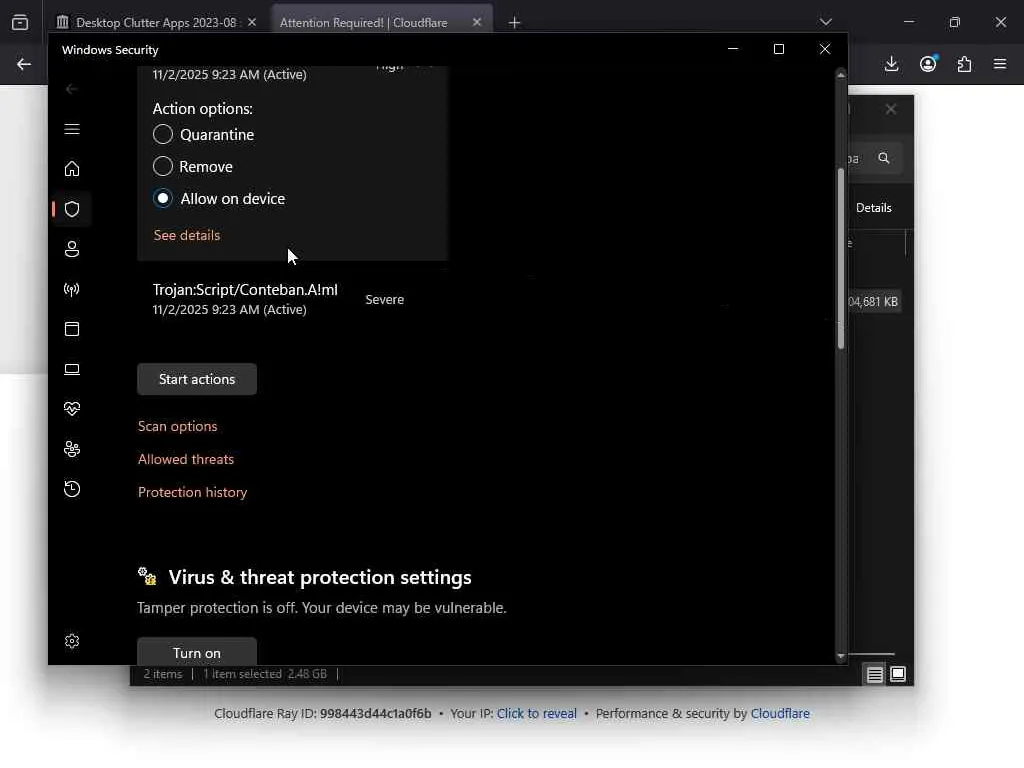Open the Protection history link

tap(193, 492)
